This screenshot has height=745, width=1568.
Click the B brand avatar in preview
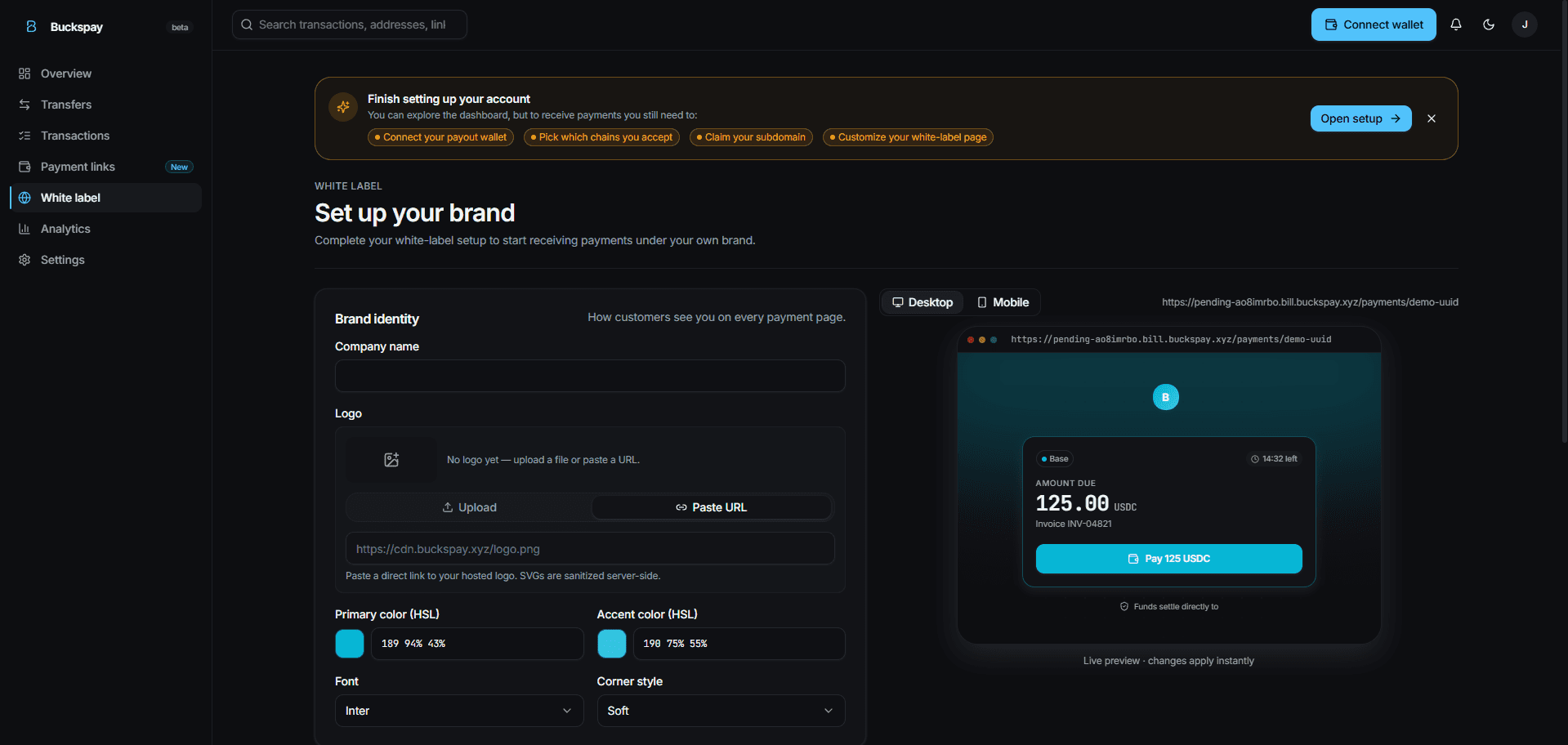(1166, 397)
